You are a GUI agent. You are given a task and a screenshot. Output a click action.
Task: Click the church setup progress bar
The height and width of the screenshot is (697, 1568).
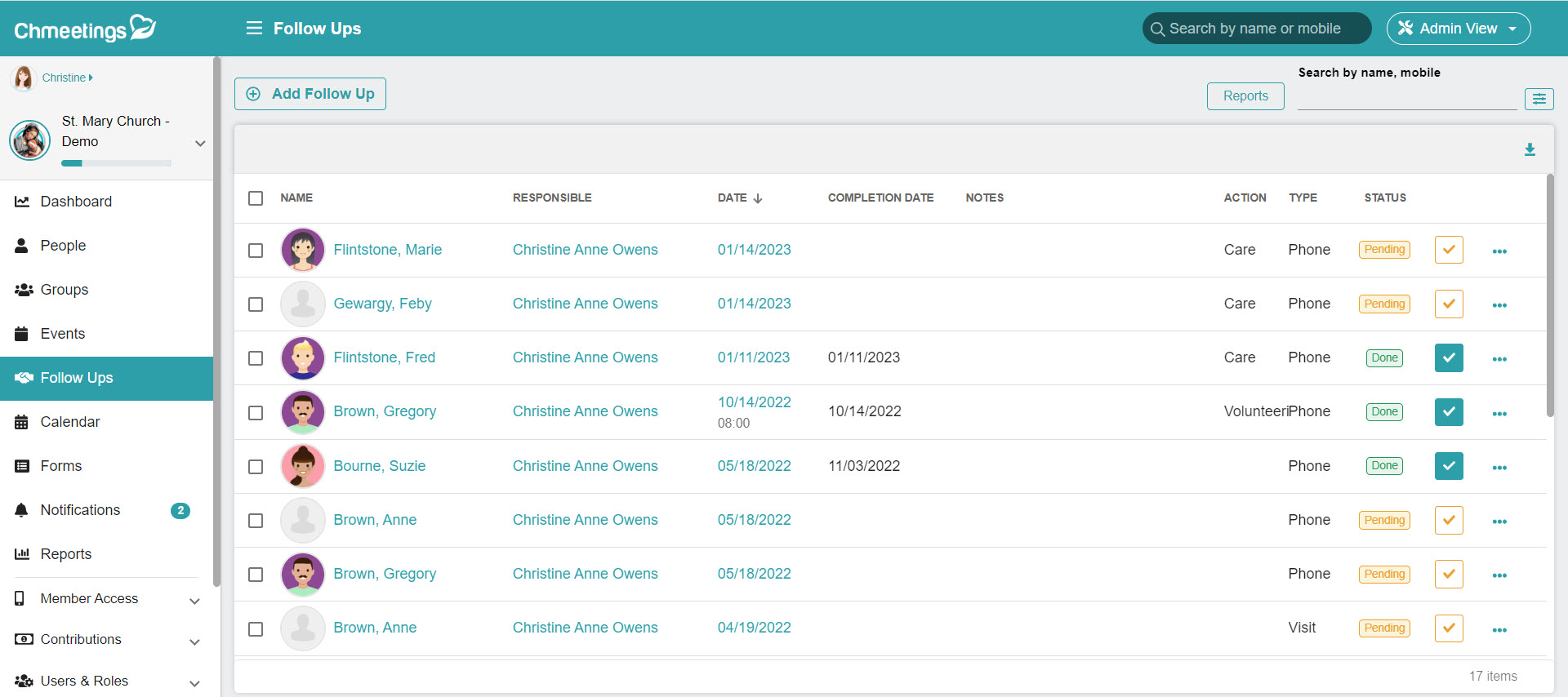point(116,163)
